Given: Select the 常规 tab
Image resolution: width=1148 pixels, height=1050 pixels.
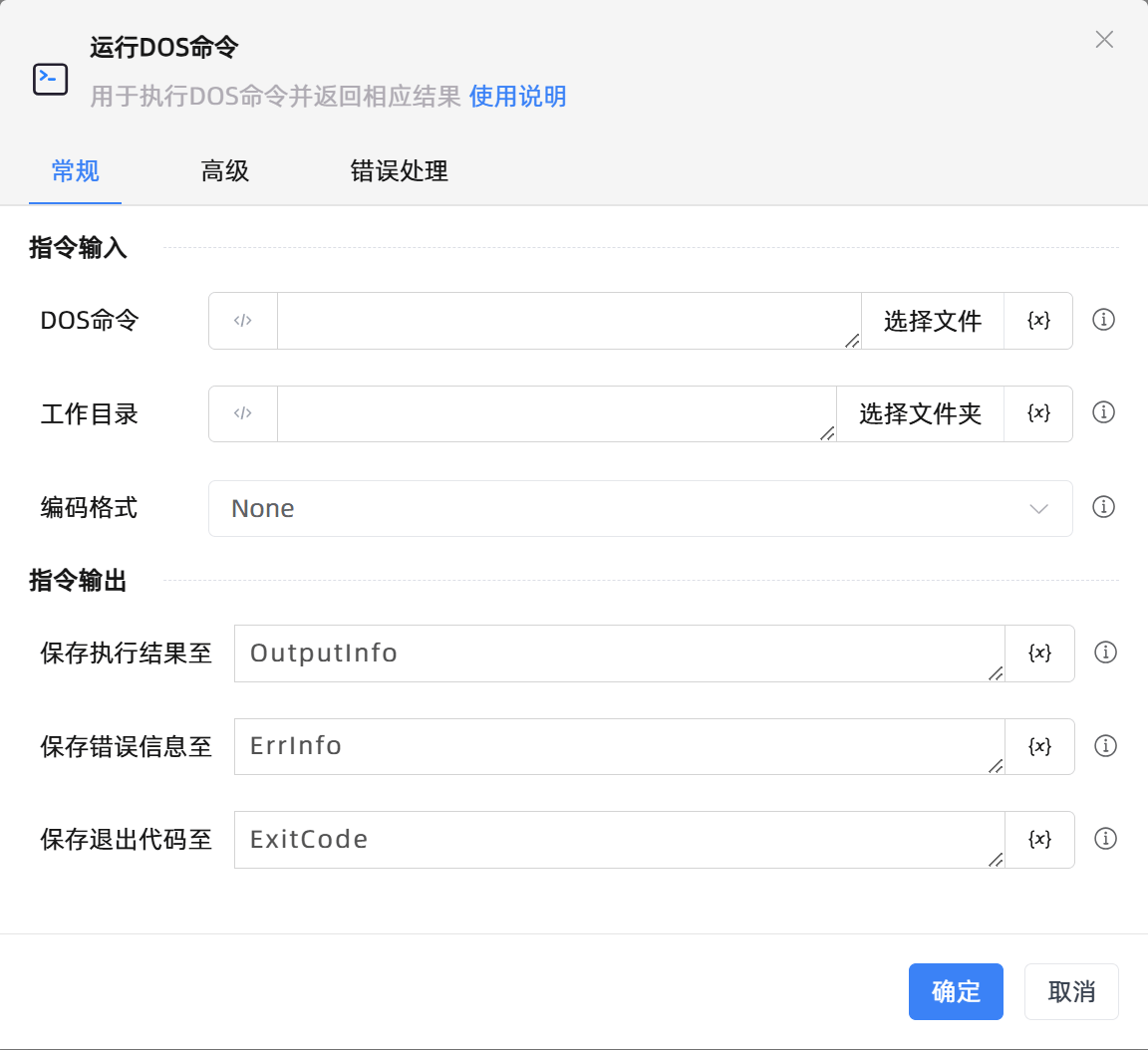Looking at the screenshot, I should (75, 171).
